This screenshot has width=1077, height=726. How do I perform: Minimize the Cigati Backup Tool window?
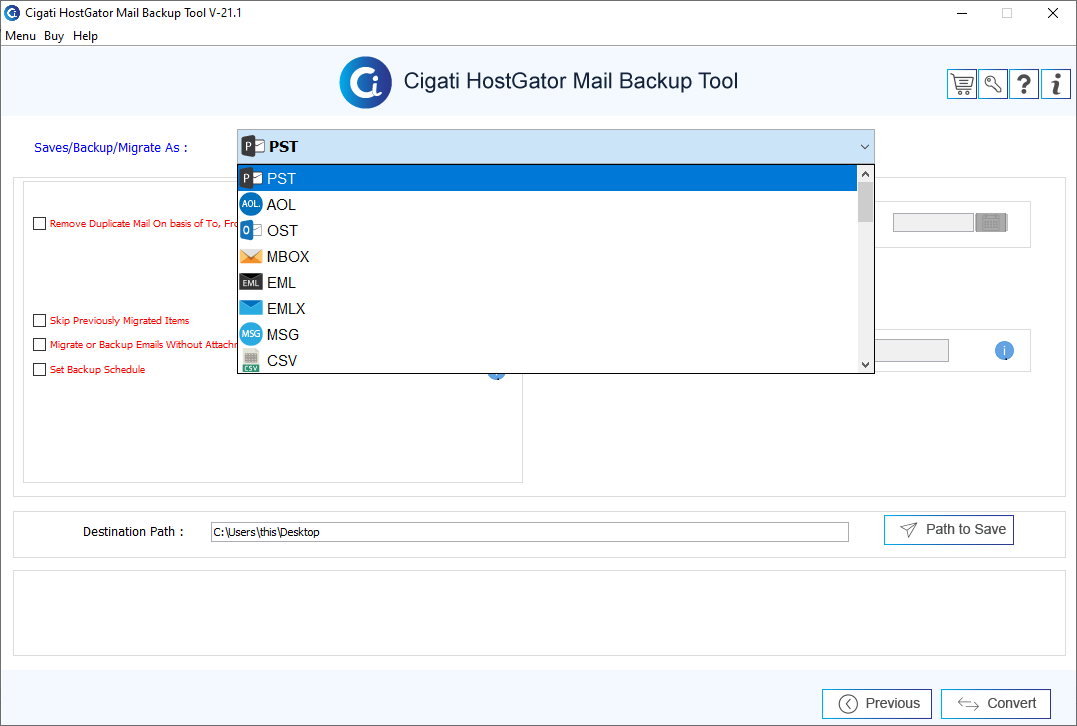tap(962, 13)
